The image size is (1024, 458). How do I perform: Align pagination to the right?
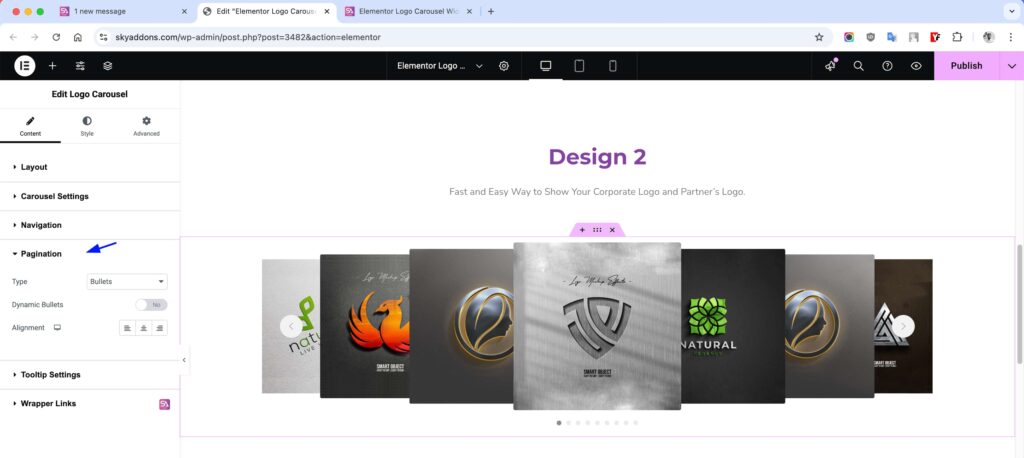[x=159, y=328]
